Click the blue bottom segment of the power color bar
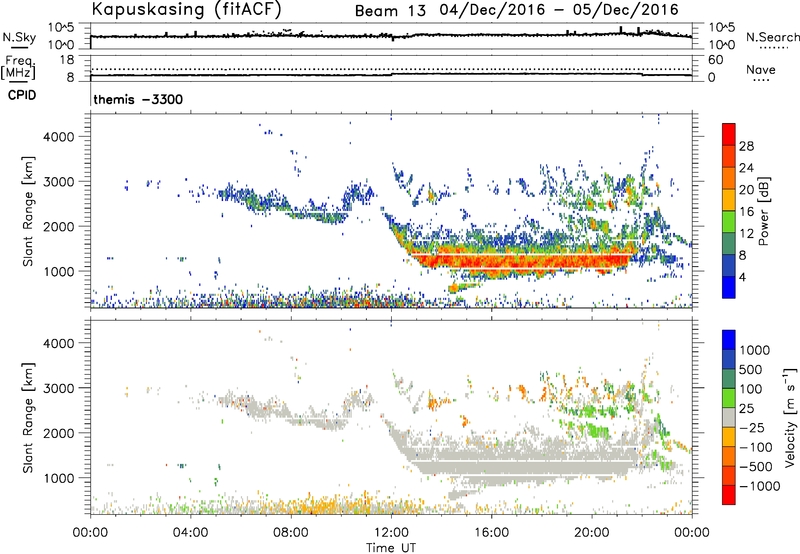Viewport: 800px width, 554px height. [729, 287]
